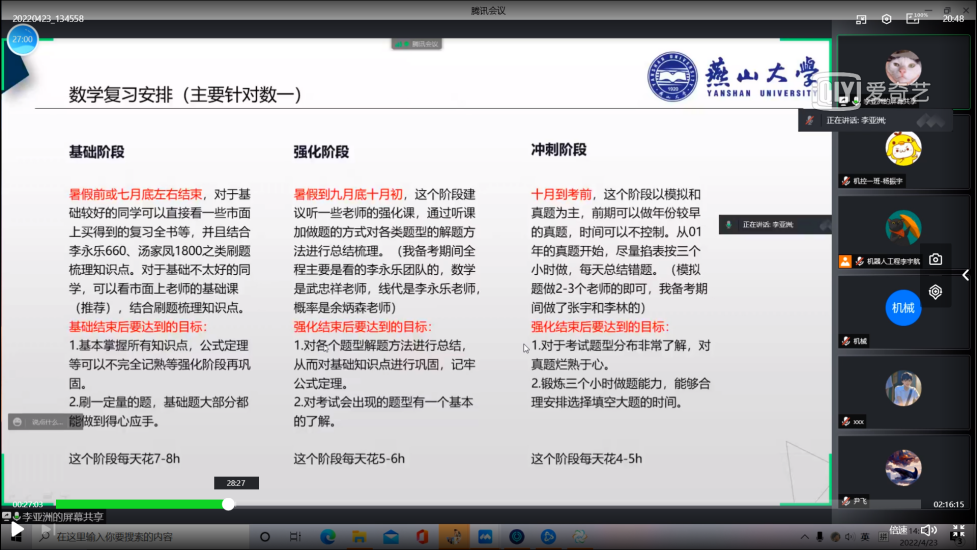Open the hexagon settings icon on right edge
The image size is (977, 550).
[935, 292]
